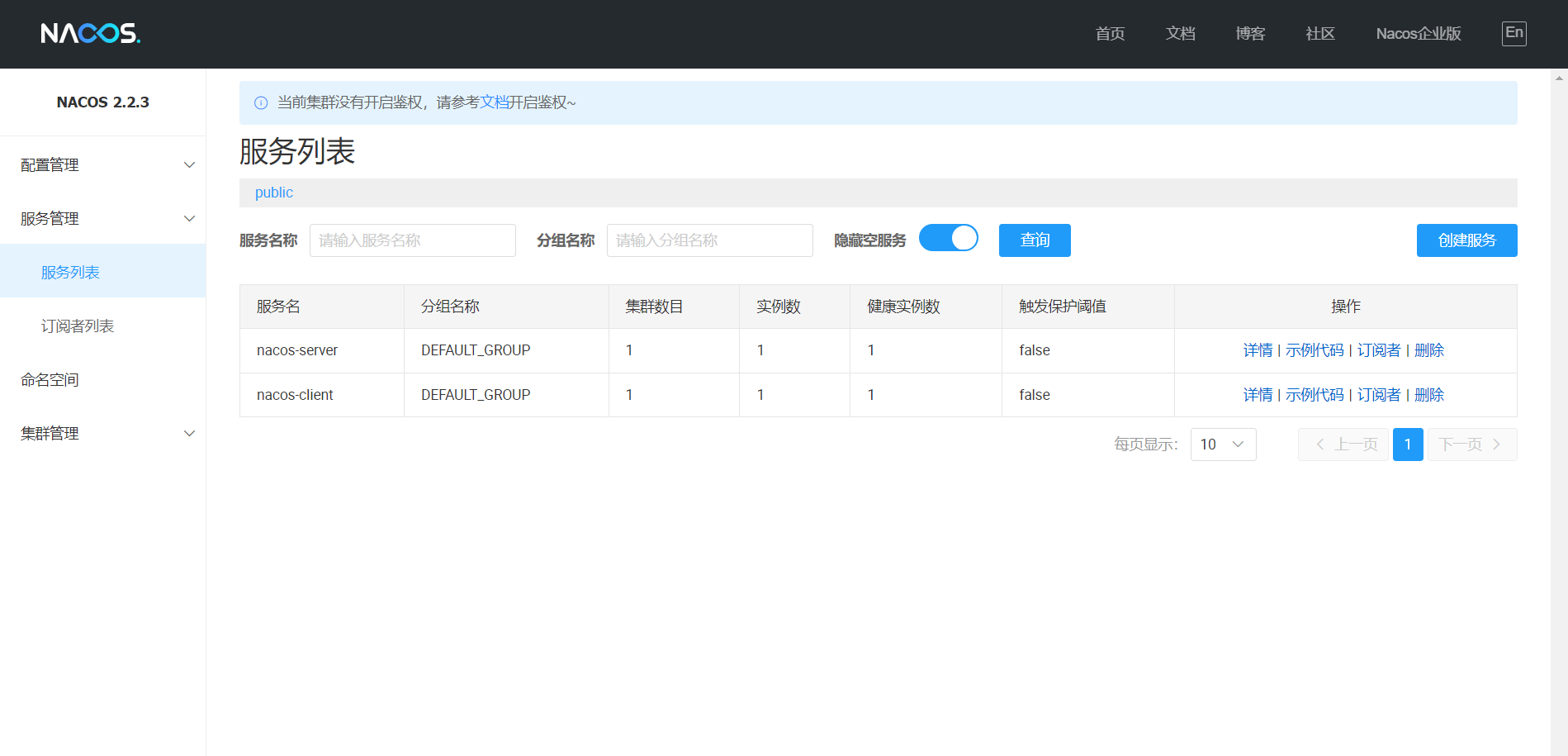The height and width of the screenshot is (756, 1568).
Task: Click 删除 for nacos-client
Action: coord(1429,395)
